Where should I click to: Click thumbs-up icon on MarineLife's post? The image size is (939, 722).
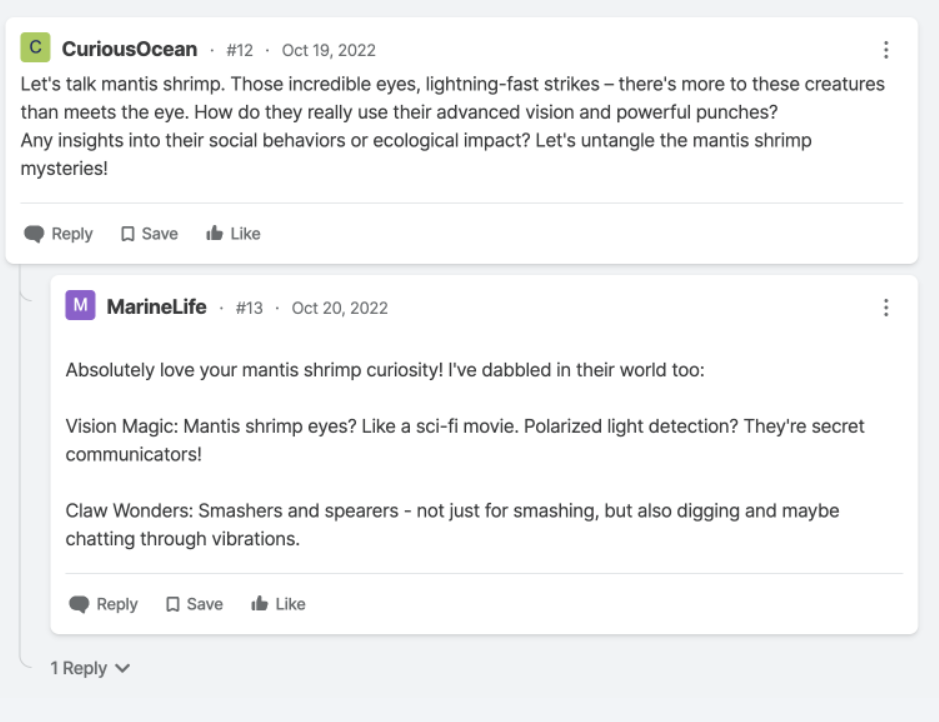(259, 604)
